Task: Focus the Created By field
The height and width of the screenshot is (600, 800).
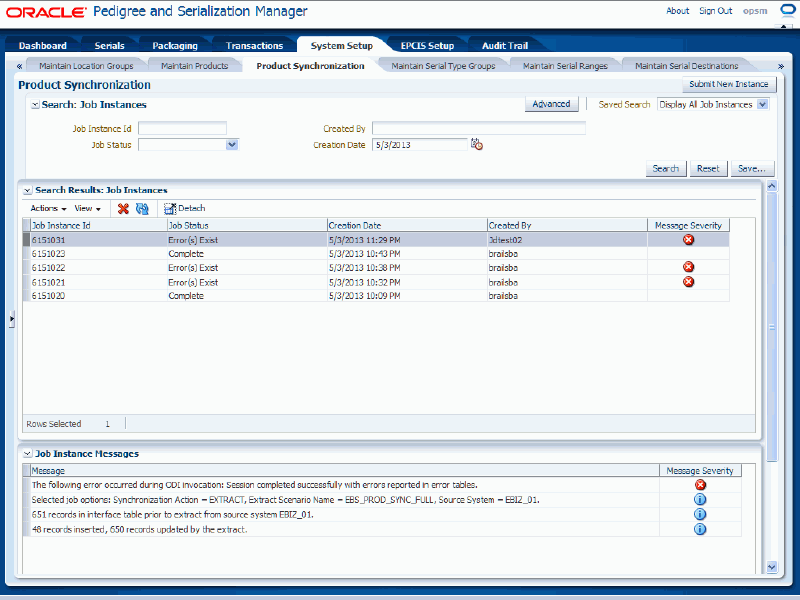Action: [479, 128]
